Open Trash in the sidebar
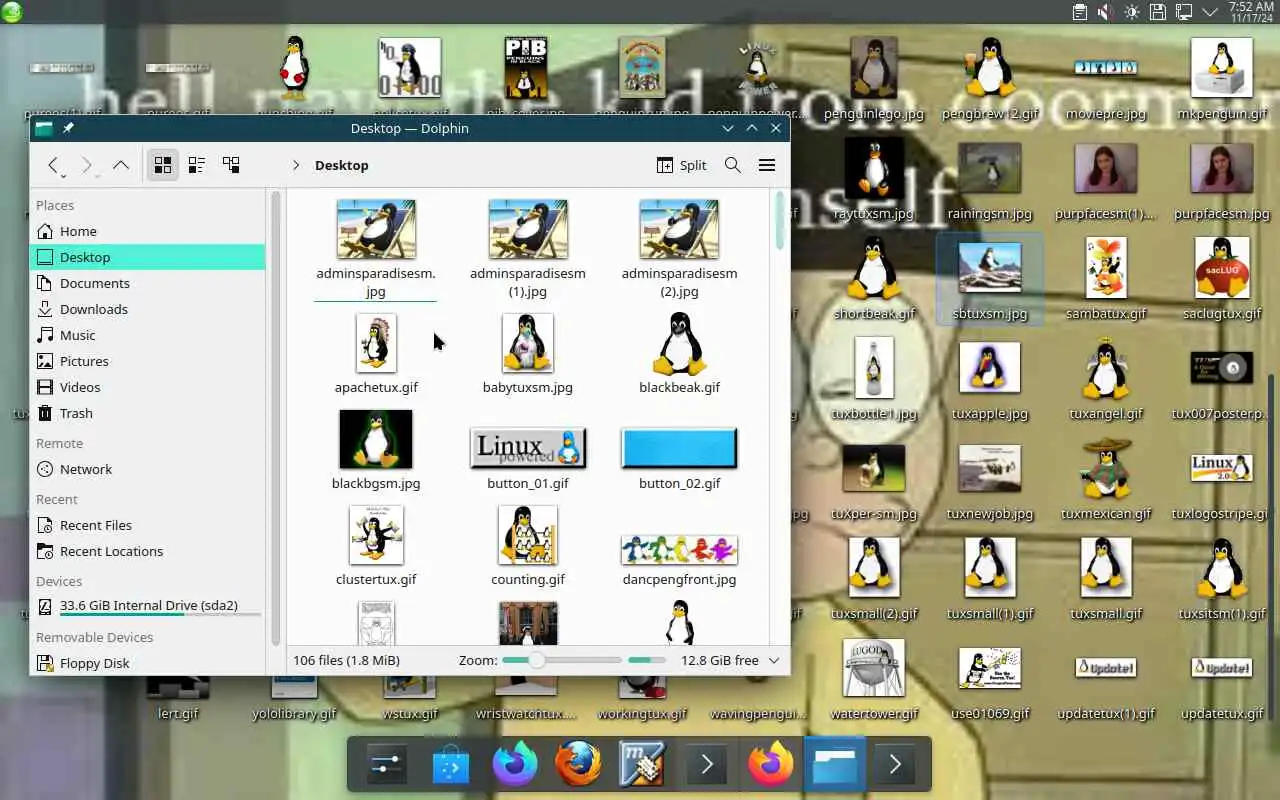The width and height of the screenshot is (1280, 800). pyautogui.click(x=148, y=413)
